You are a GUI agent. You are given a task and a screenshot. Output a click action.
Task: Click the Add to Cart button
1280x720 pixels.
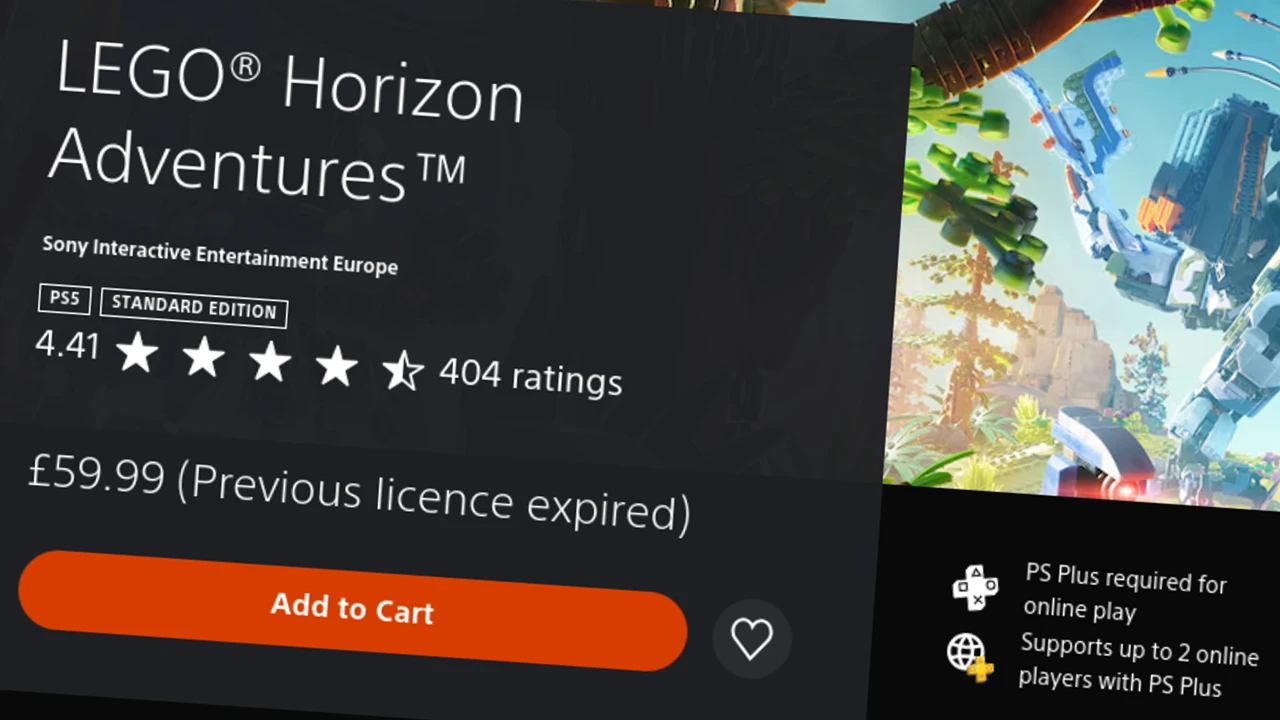click(353, 608)
